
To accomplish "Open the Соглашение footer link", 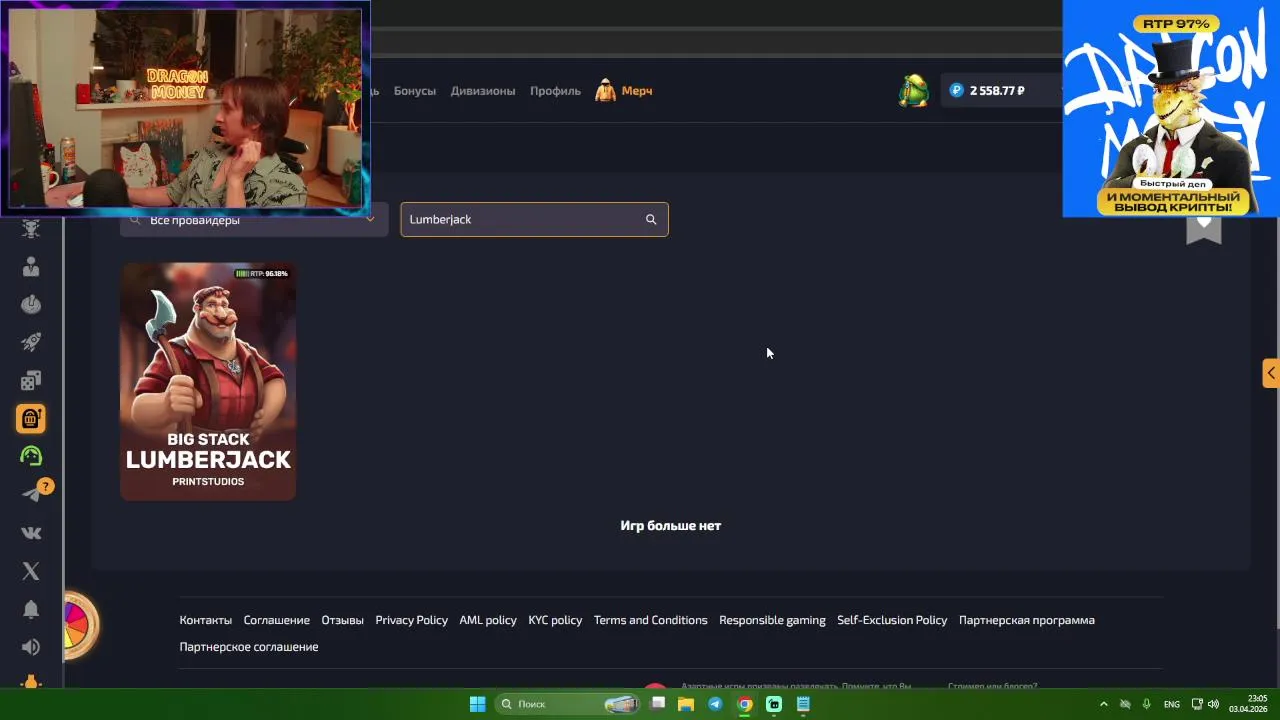I will [x=277, y=620].
